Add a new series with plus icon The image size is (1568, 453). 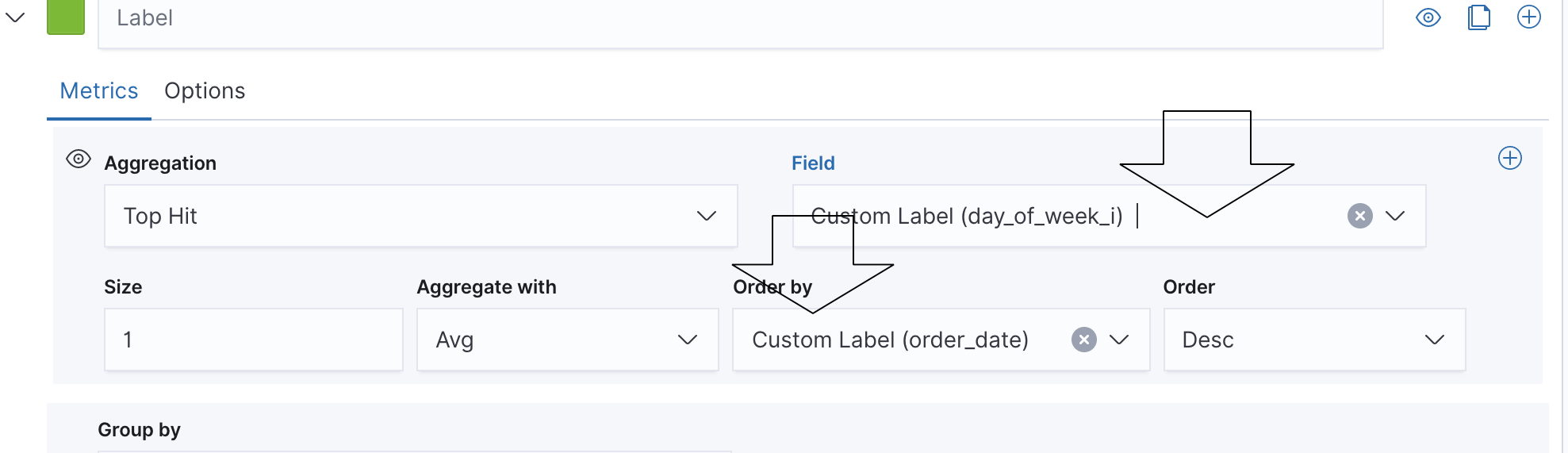(1528, 17)
